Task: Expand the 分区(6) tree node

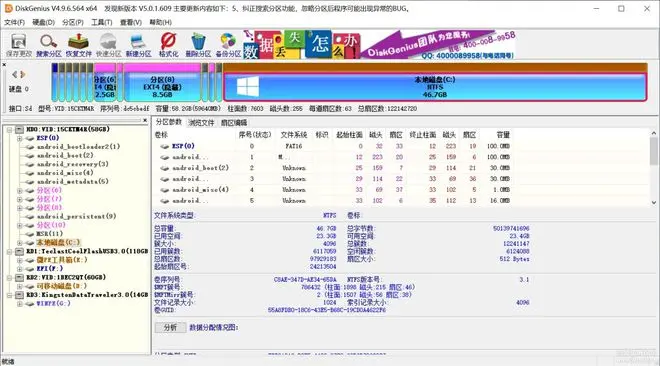Action: point(19,191)
